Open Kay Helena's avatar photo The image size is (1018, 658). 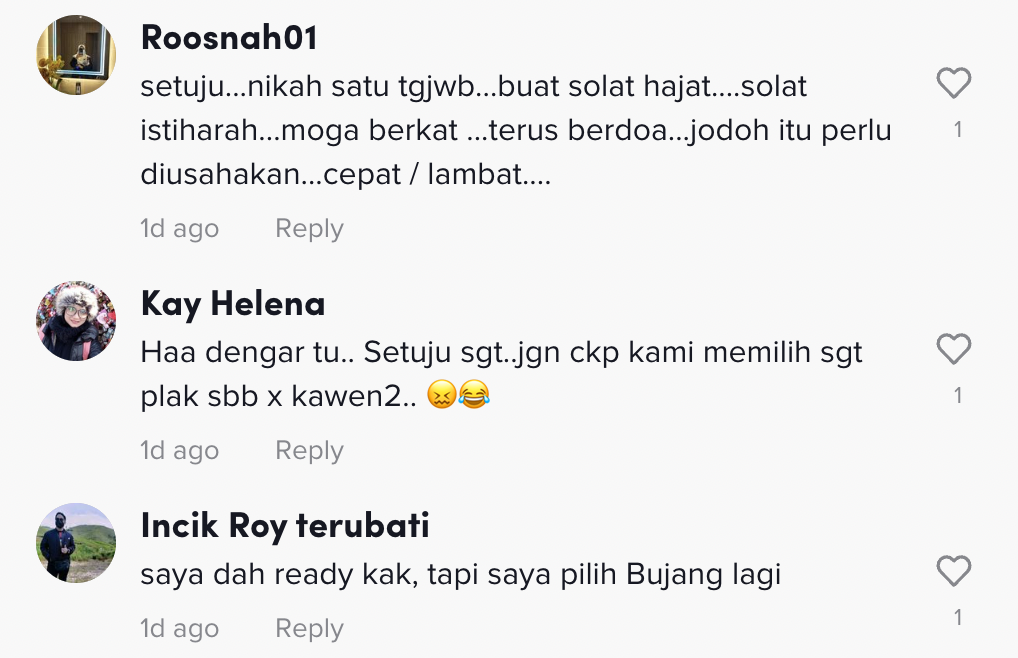[76, 321]
